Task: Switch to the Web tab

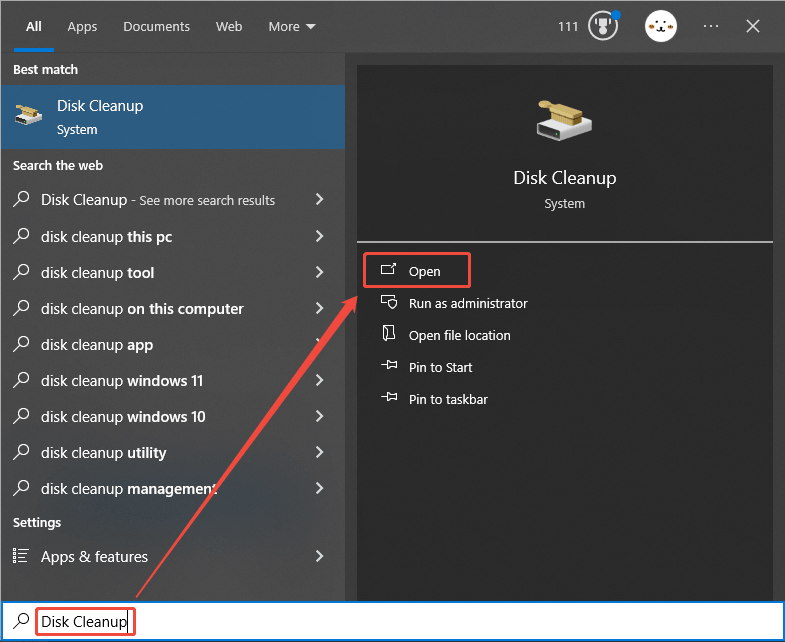Action: click(229, 27)
